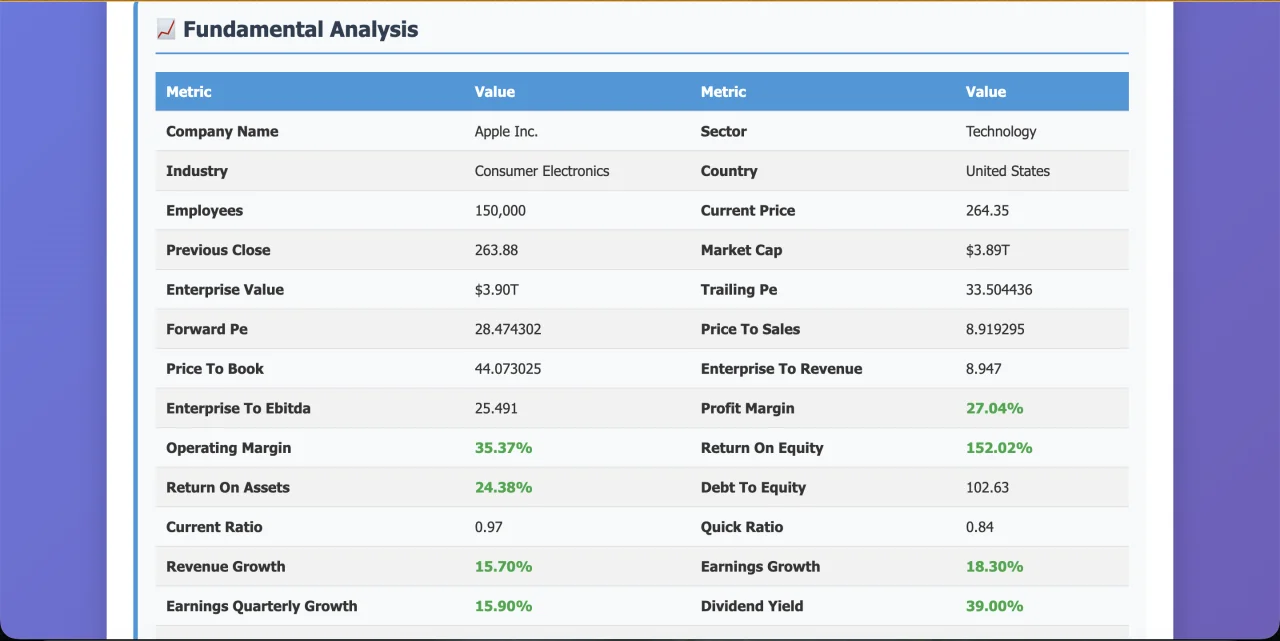
Task: Click the Profit Margin label
Action: point(748,408)
